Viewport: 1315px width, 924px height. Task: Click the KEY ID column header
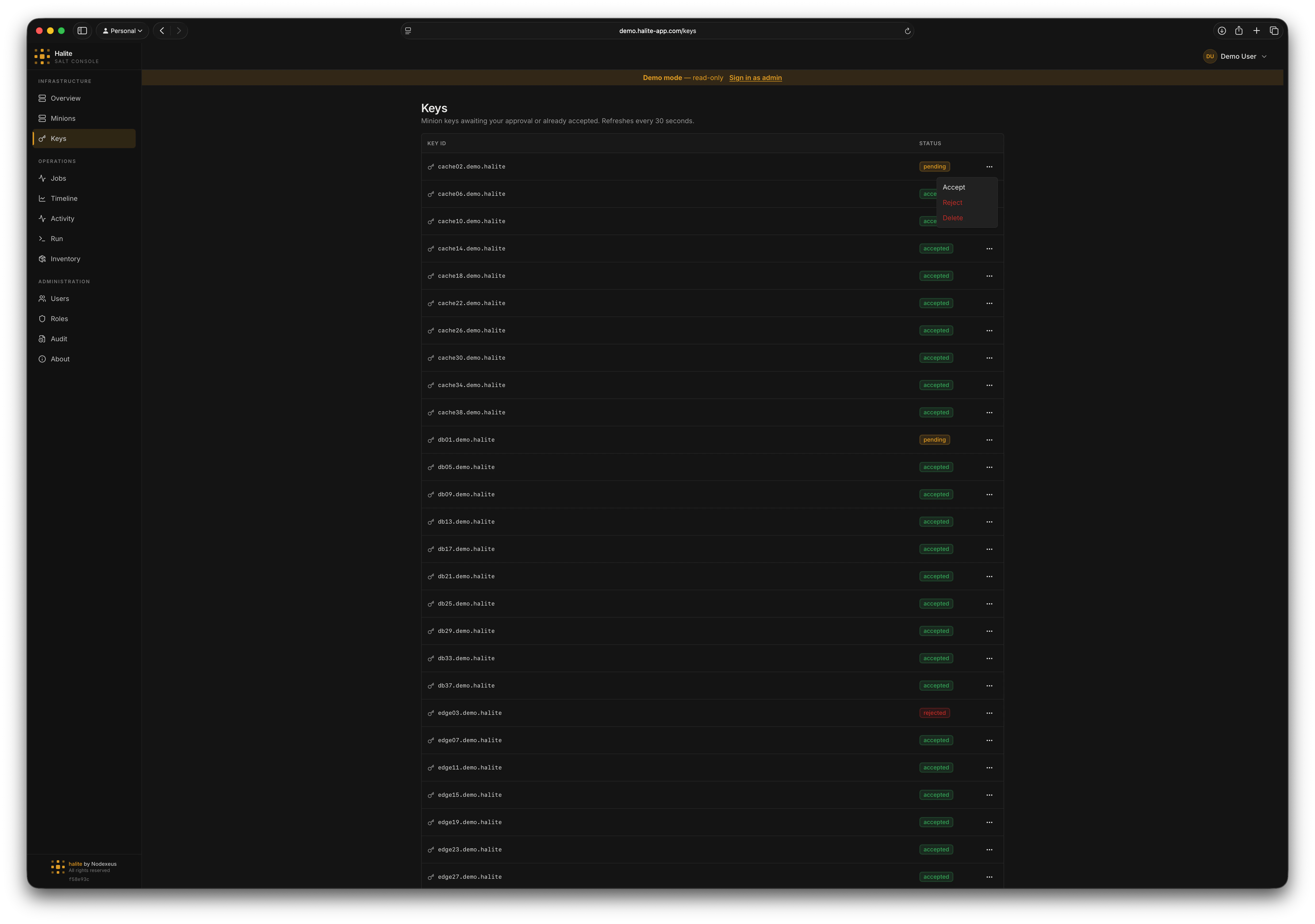[436, 144]
